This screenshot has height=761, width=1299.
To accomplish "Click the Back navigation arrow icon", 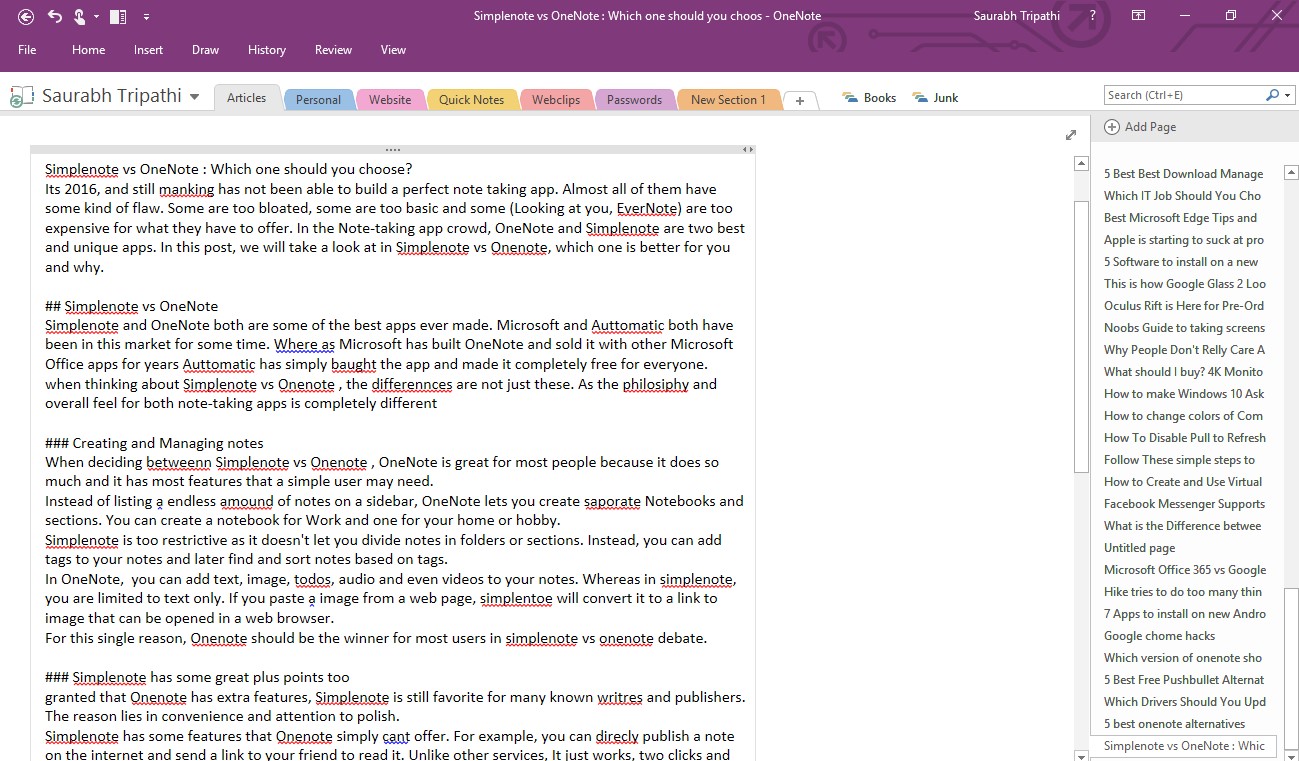I will point(26,16).
